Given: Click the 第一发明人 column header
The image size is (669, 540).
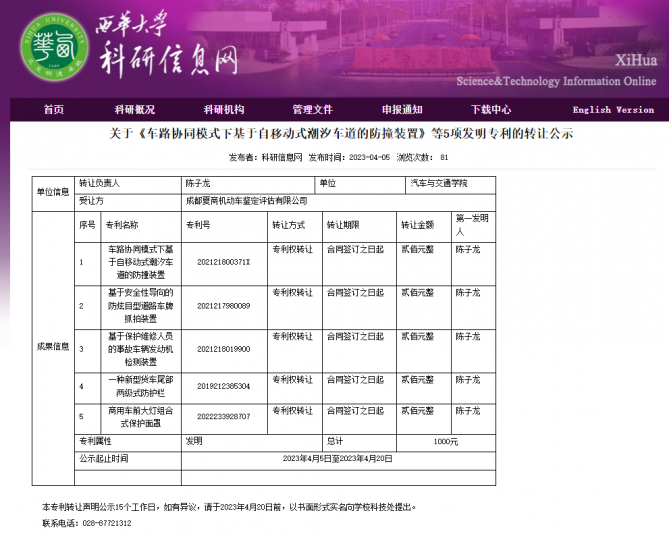Looking at the screenshot, I should pyautogui.click(x=472, y=225).
